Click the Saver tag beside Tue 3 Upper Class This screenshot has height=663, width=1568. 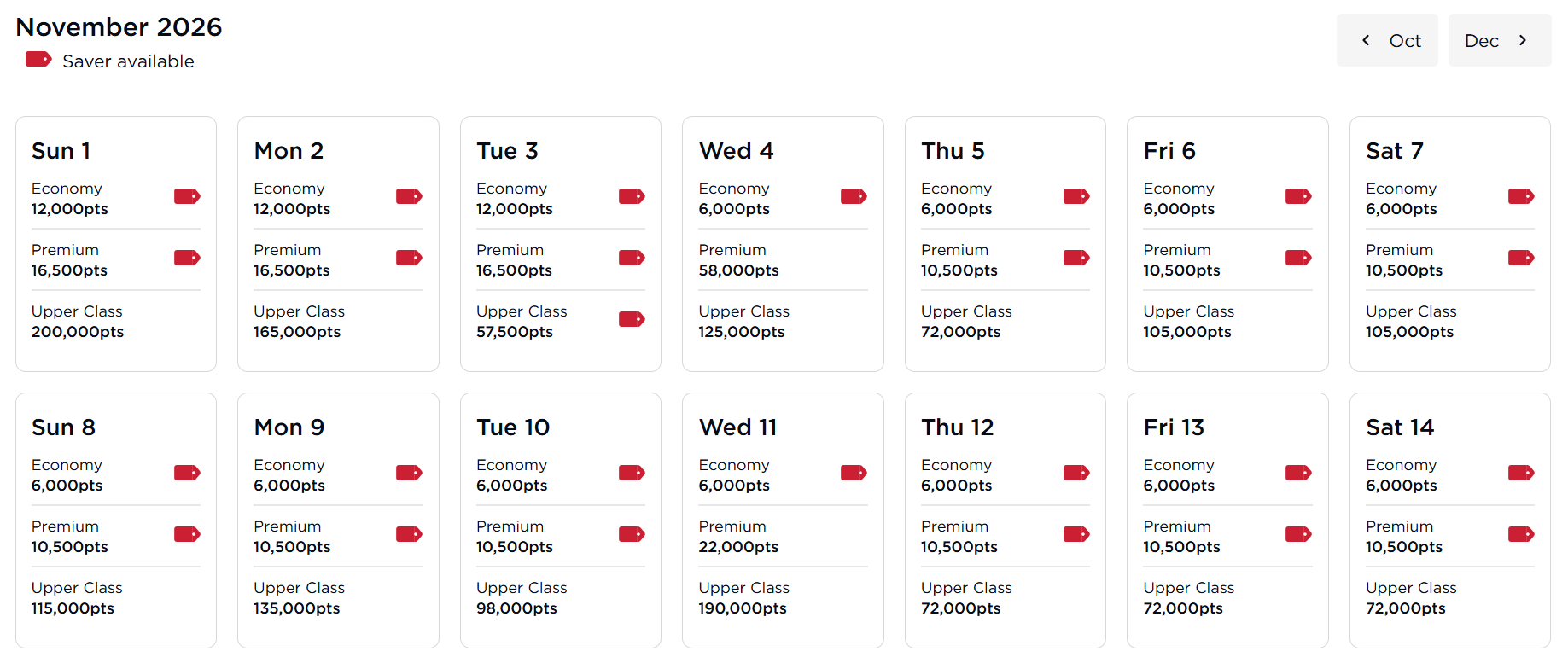(632, 319)
